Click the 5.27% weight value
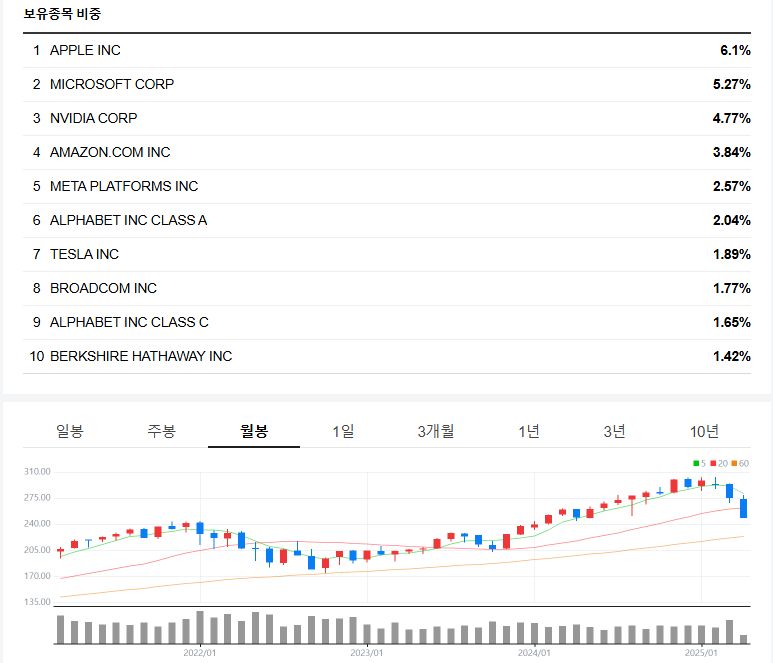Image resolution: width=773 pixels, height=663 pixels. click(x=732, y=84)
